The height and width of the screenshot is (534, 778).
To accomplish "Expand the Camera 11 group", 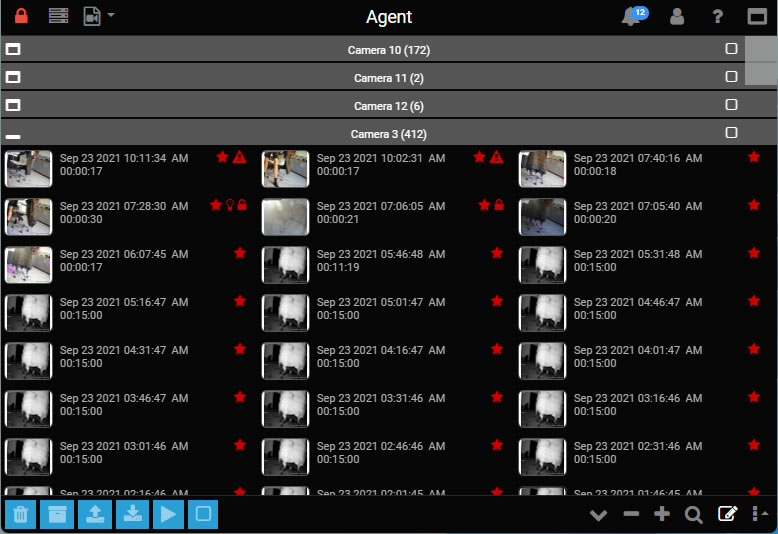I will 14,77.
